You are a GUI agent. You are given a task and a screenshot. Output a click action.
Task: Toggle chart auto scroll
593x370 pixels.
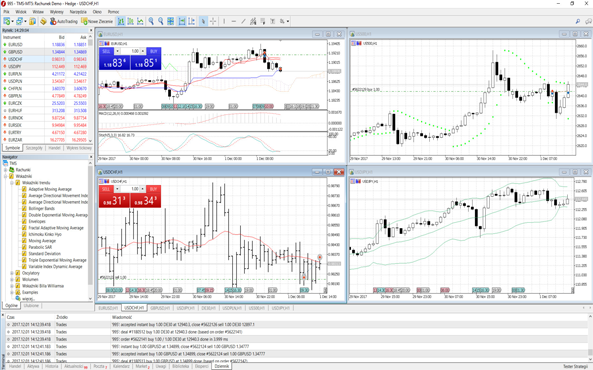[182, 21]
